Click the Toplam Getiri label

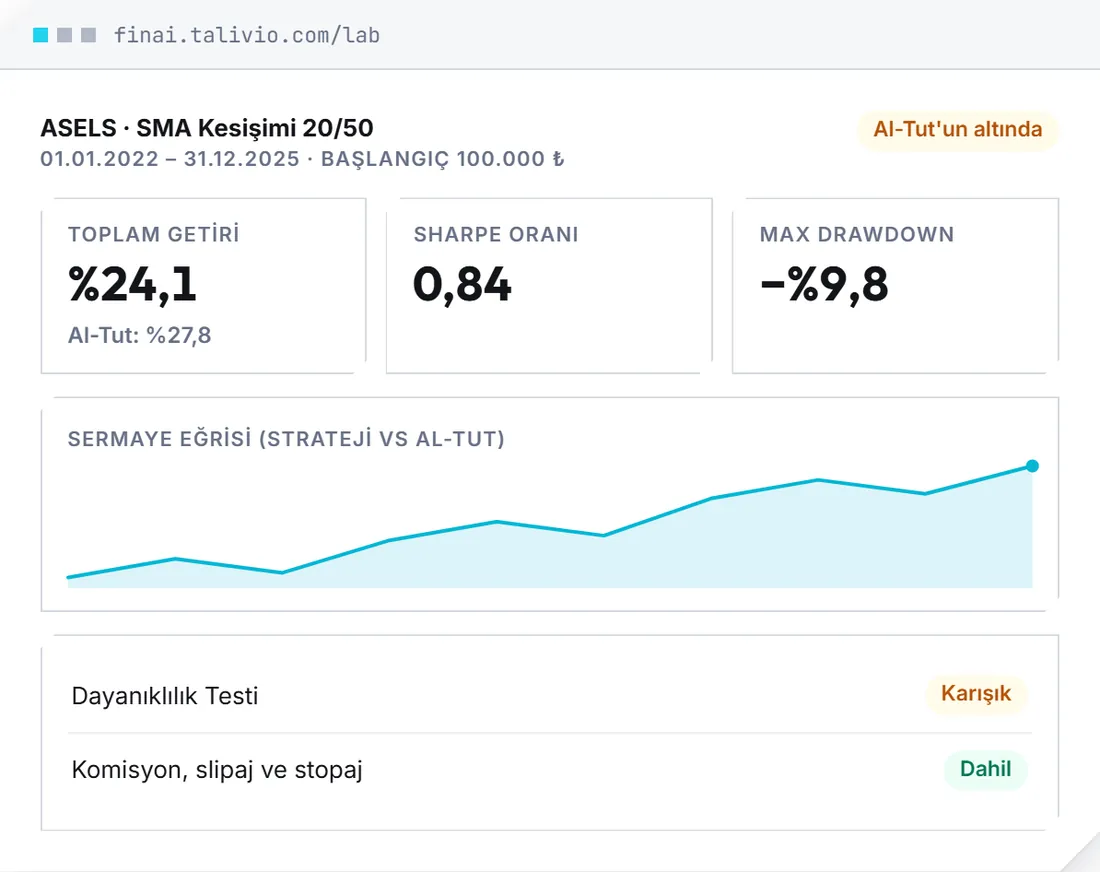click(154, 234)
